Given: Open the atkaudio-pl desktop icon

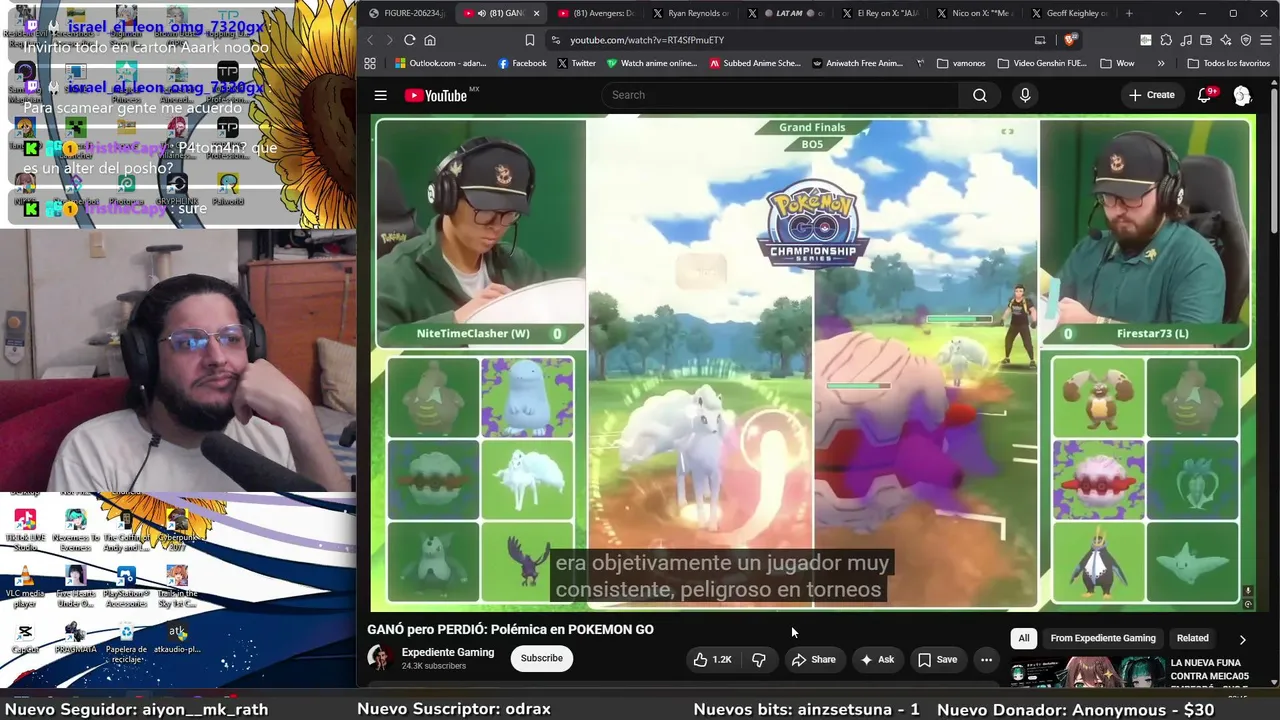Looking at the screenshot, I should (177, 638).
